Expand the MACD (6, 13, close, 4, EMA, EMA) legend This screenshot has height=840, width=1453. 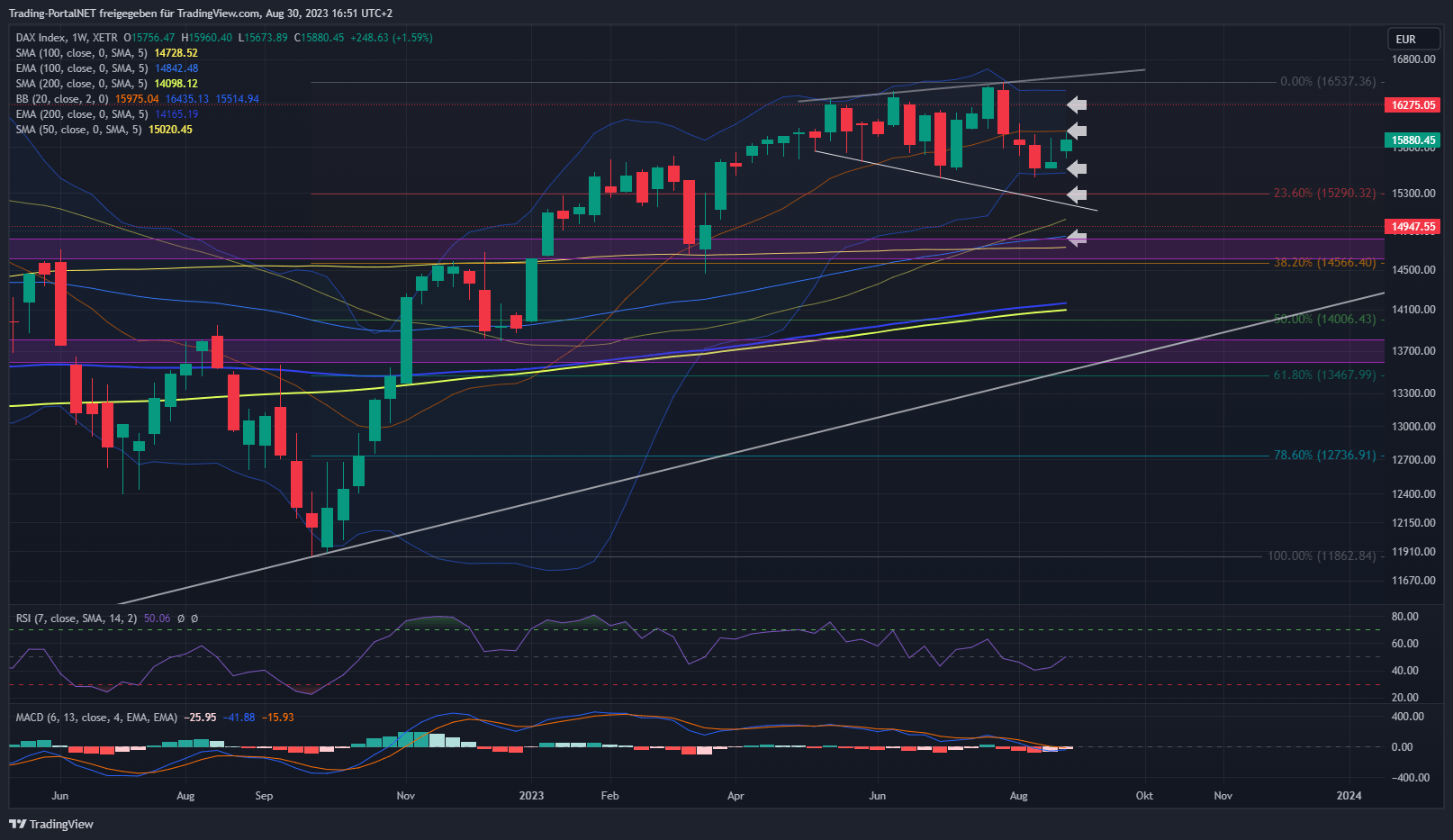(x=96, y=718)
